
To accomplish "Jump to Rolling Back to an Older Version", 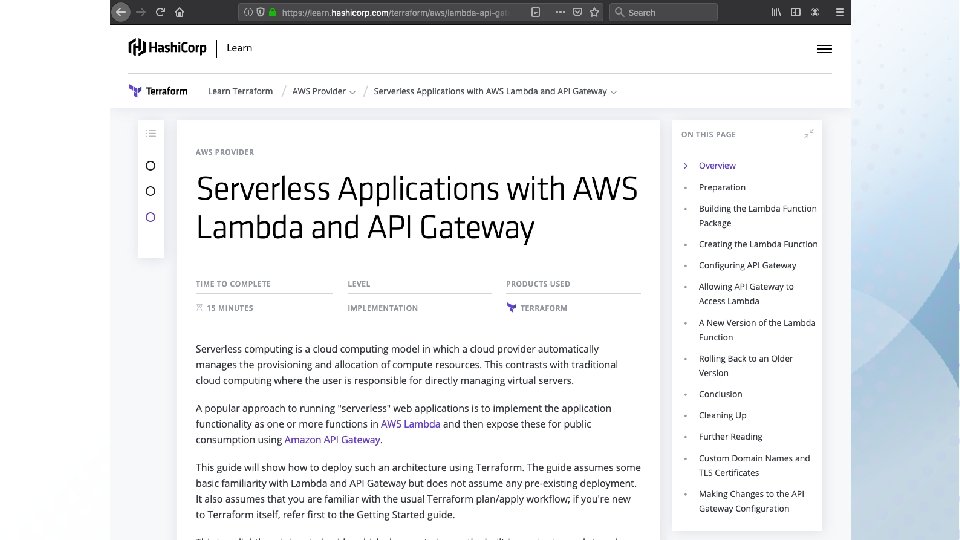I will pyautogui.click(x=746, y=366).
